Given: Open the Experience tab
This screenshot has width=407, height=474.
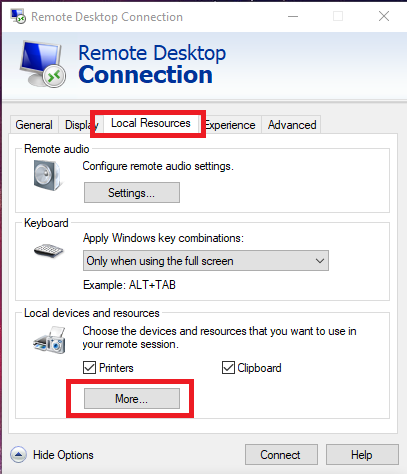Looking at the screenshot, I should coord(230,125).
